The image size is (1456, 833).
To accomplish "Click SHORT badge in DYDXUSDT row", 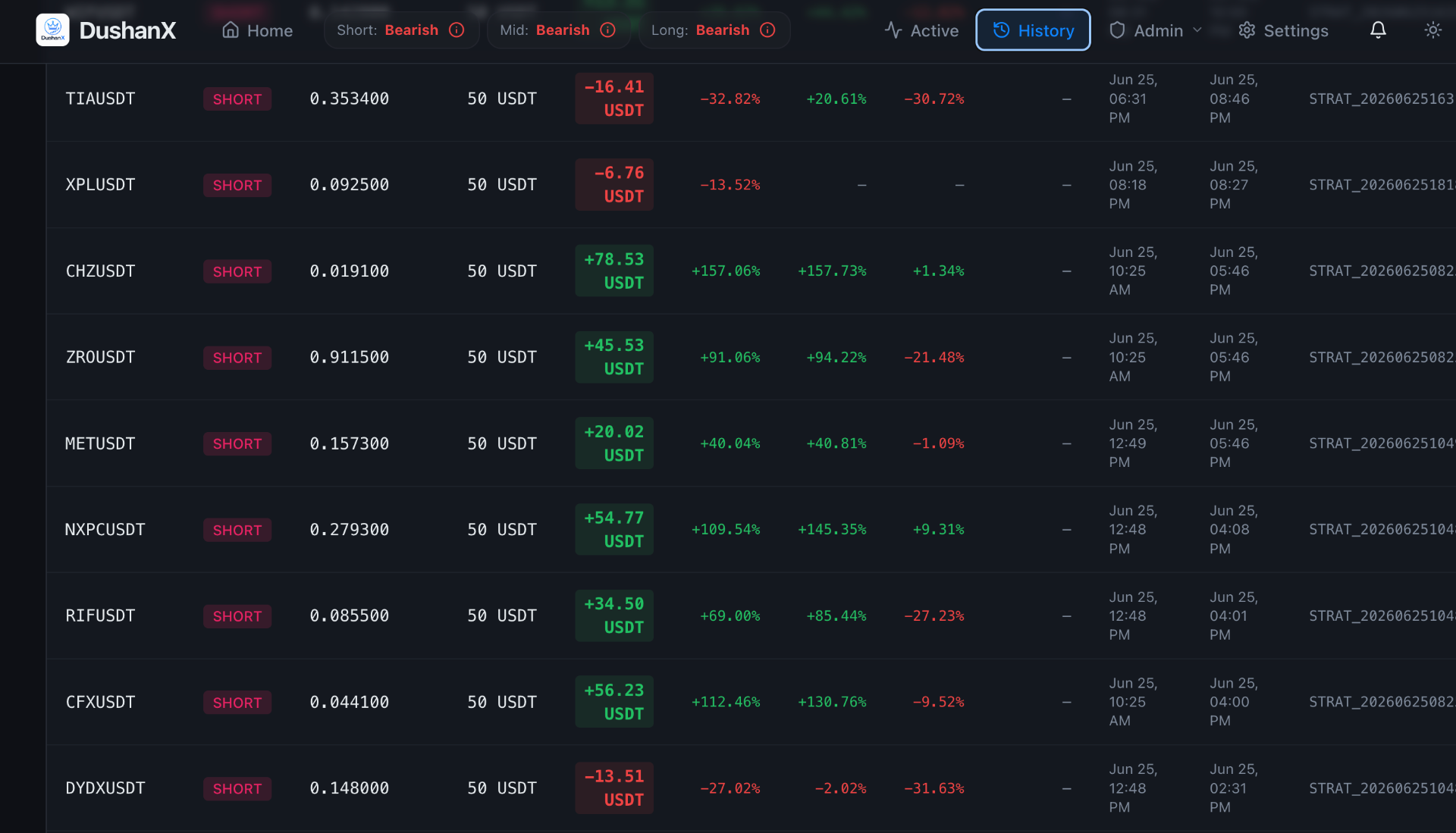I will coord(237,788).
